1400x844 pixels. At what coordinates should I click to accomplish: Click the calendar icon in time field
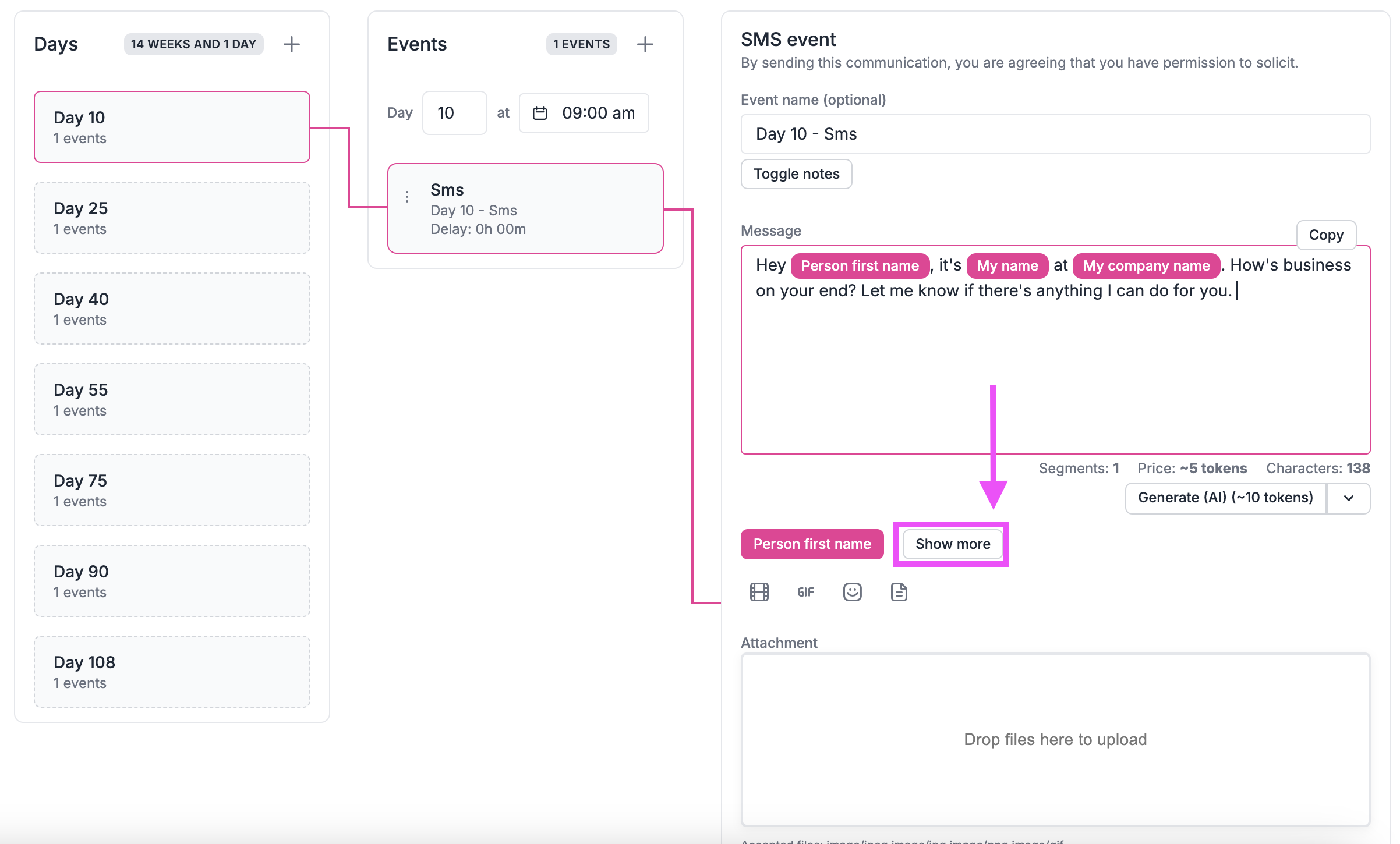click(540, 113)
